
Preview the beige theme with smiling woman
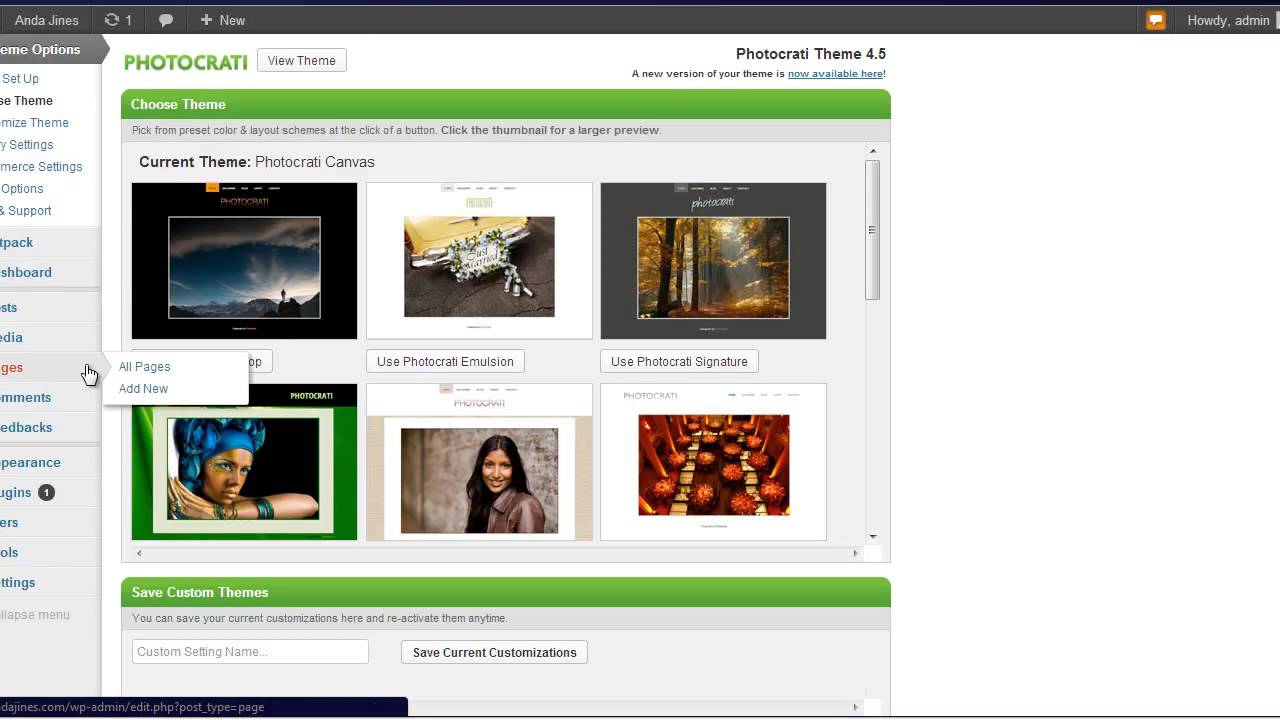pyautogui.click(x=479, y=462)
